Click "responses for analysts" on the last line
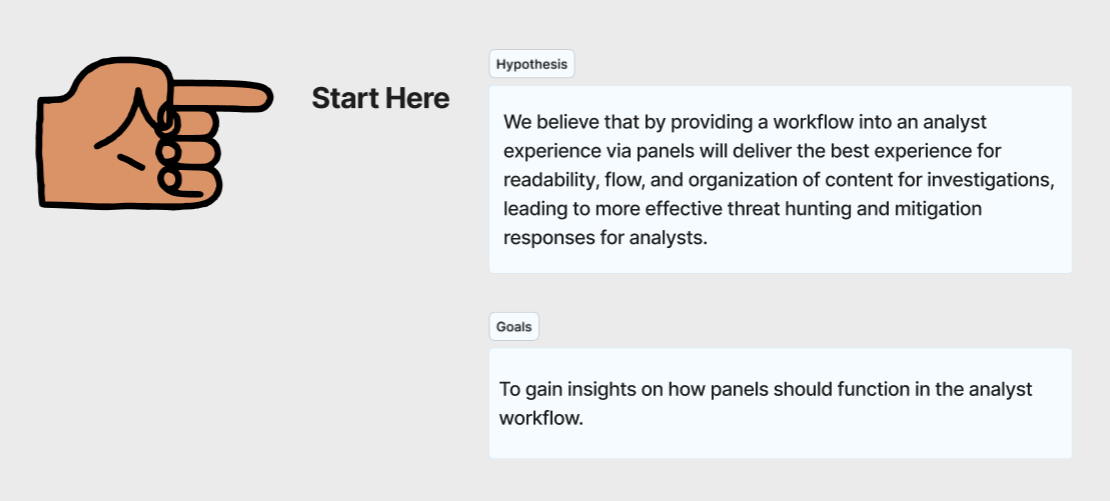This screenshot has height=501, width=1110. click(604, 238)
